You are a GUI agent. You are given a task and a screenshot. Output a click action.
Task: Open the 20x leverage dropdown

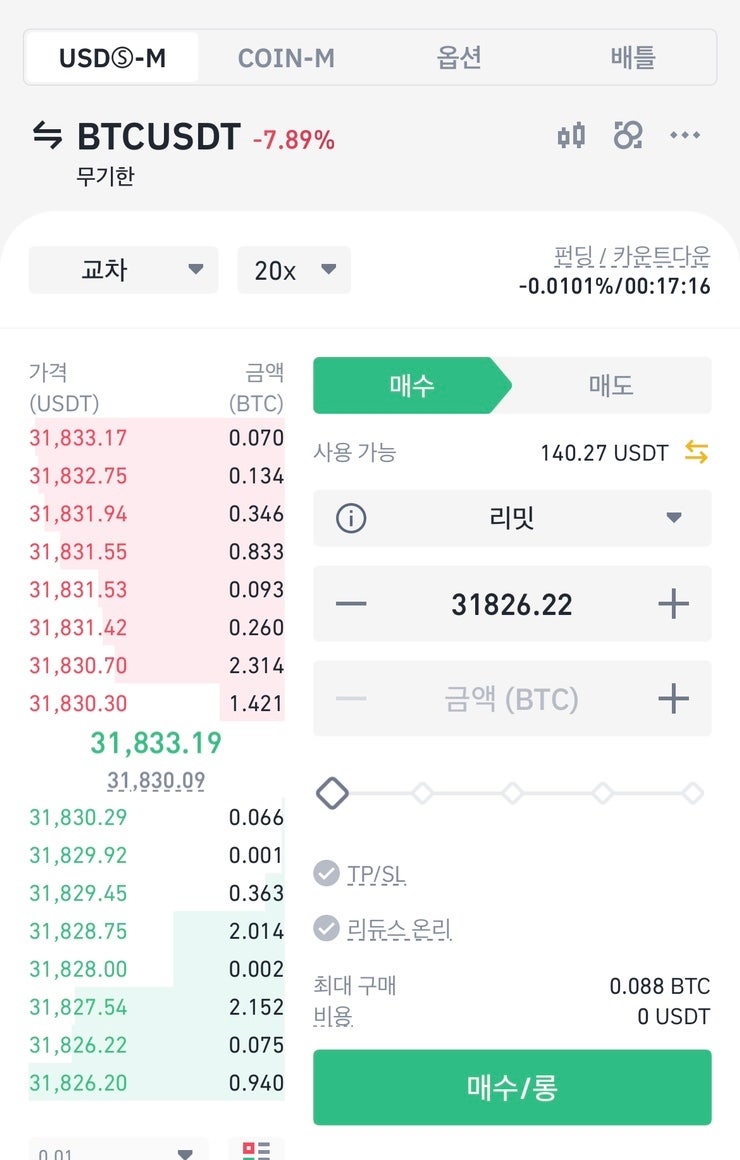[x=294, y=269]
